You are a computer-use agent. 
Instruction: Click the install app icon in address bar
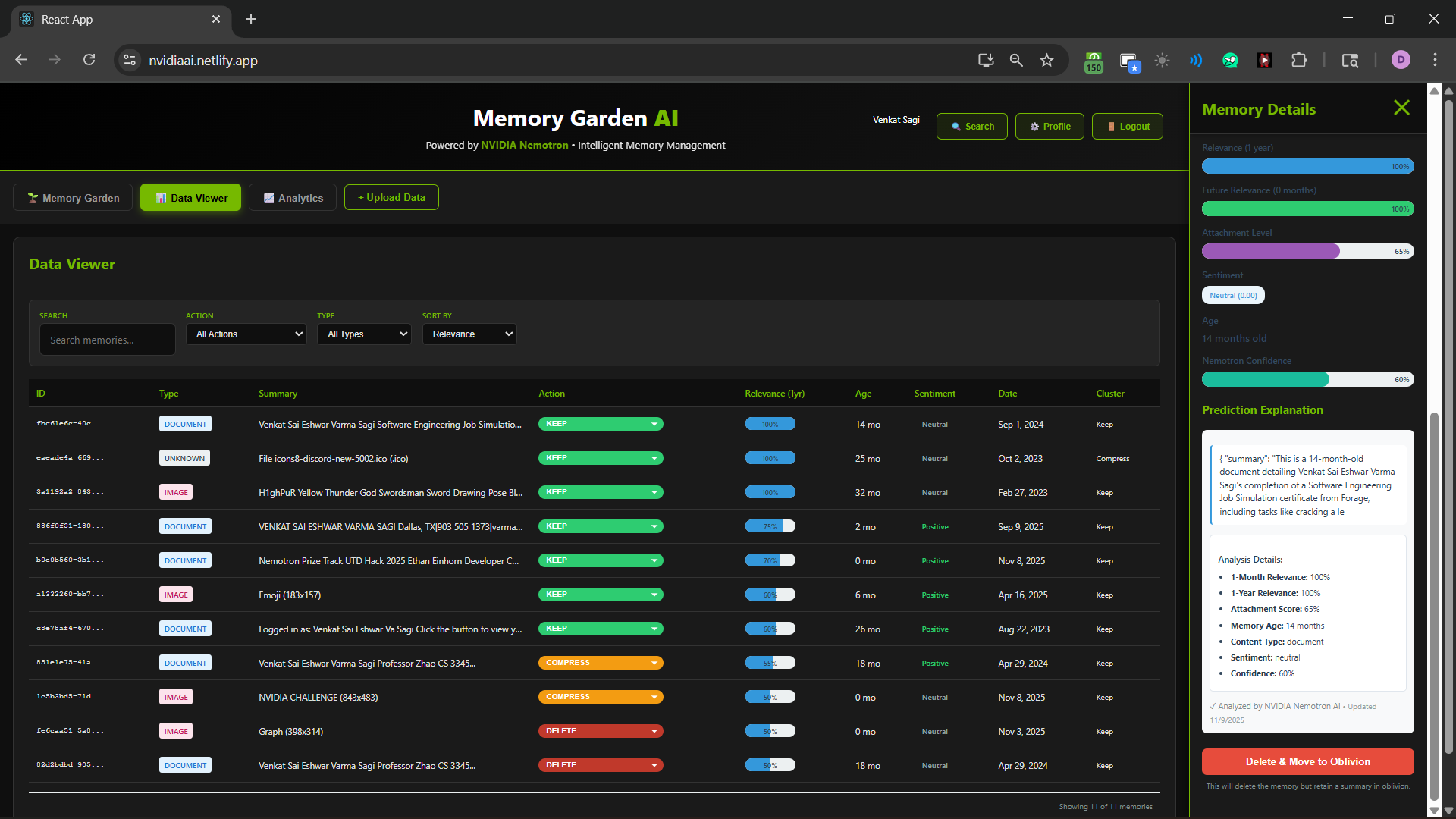pyautogui.click(x=986, y=61)
